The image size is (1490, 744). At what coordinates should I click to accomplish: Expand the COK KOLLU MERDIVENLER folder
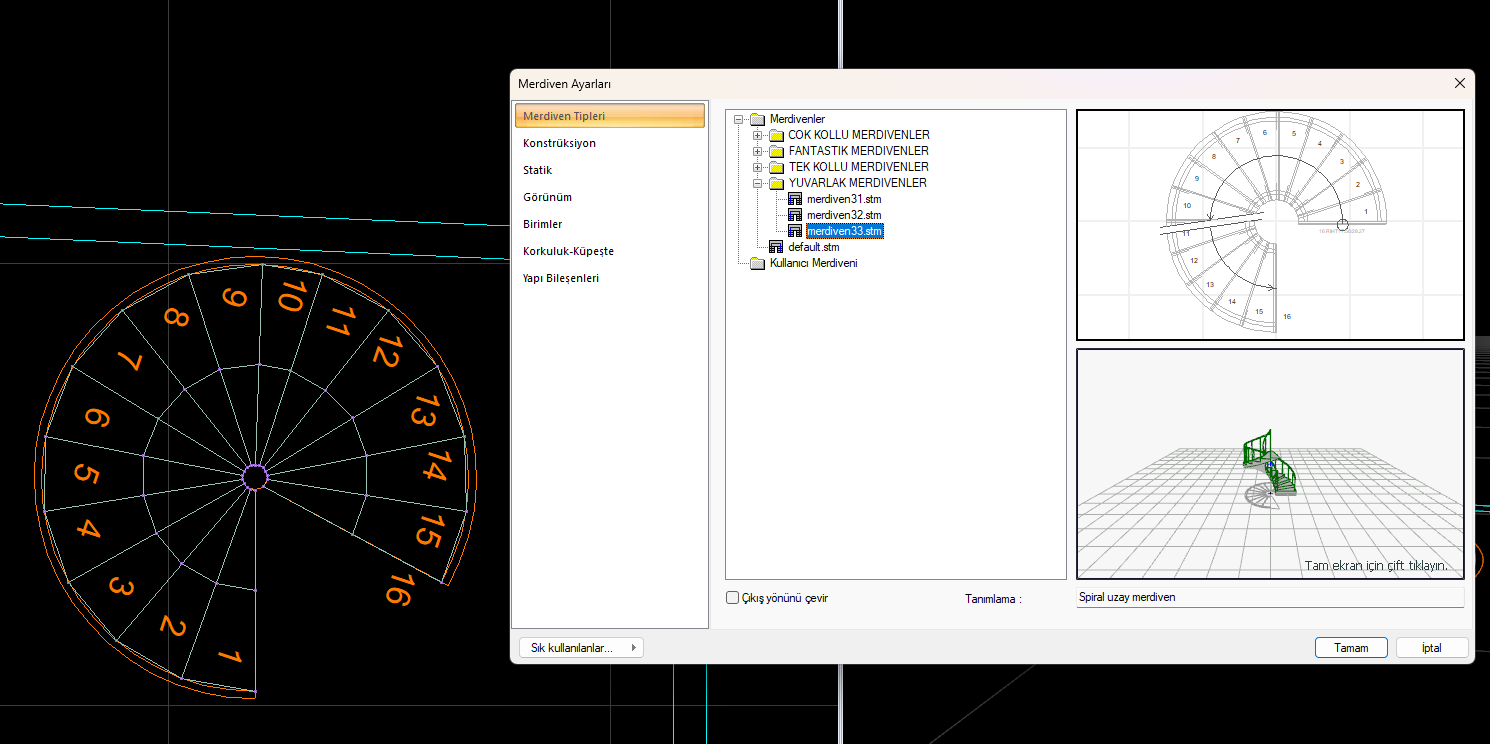758,135
